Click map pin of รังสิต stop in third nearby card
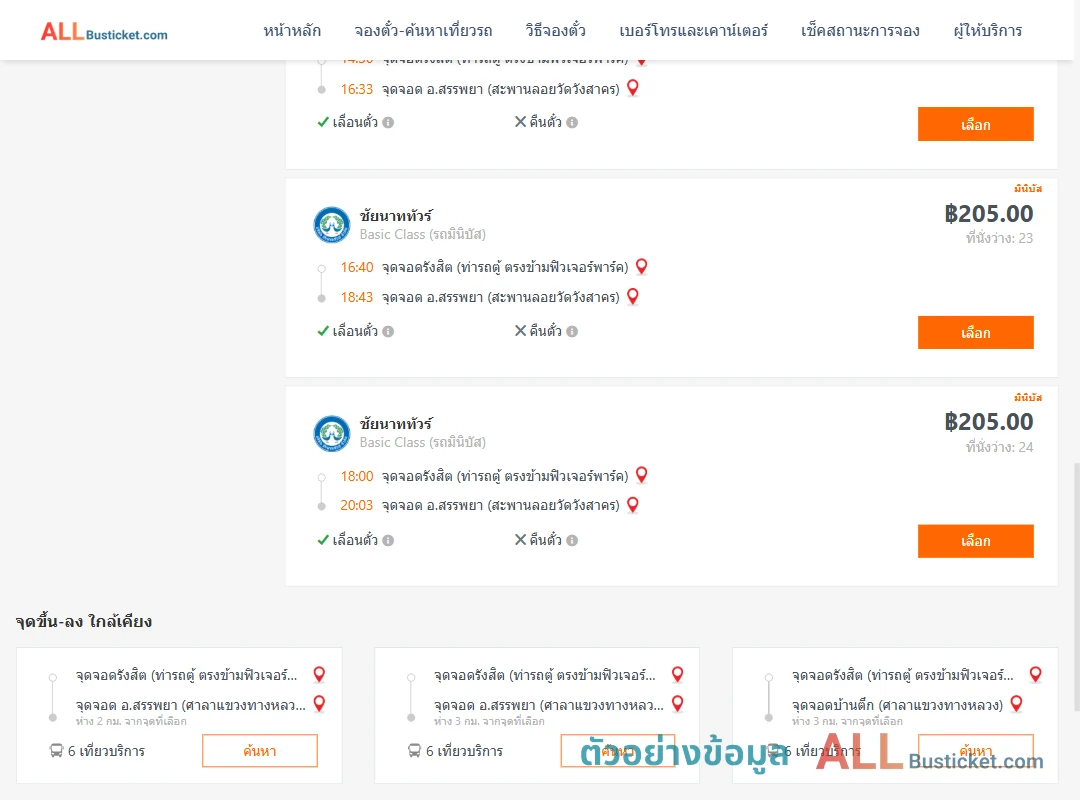Viewport: 1080px width, 800px height. pos(1035,674)
